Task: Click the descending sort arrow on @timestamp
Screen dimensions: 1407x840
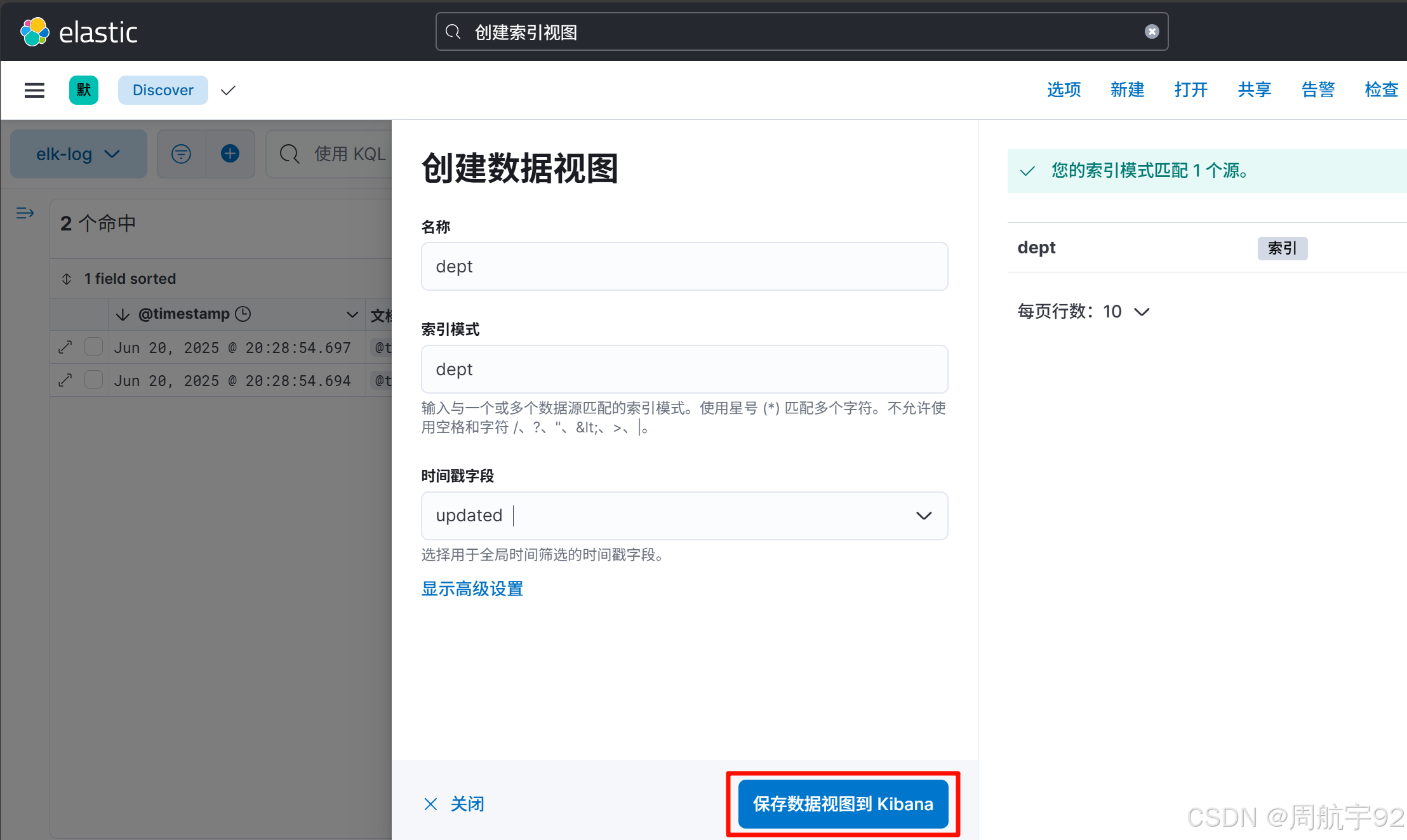Action: [x=123, y=314]
